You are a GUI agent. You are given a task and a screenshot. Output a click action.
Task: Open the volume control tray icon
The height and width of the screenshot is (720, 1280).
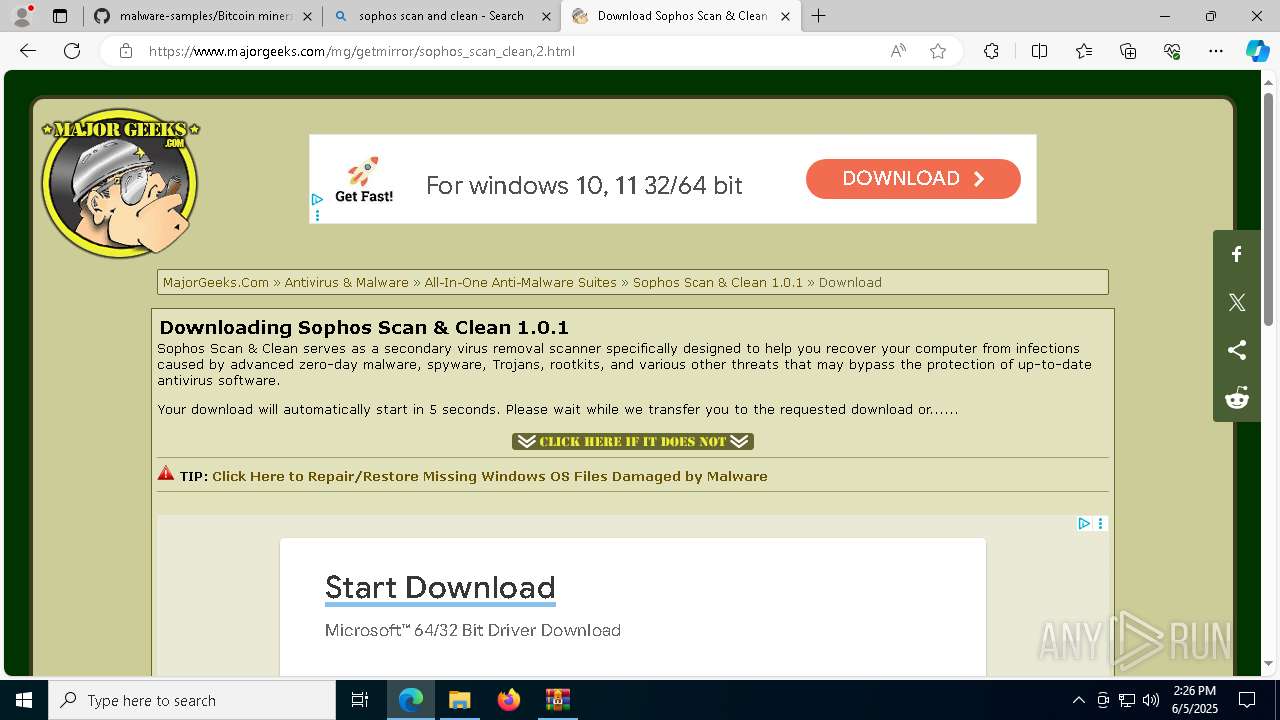pyautogui.click(x=1150, y=700)
